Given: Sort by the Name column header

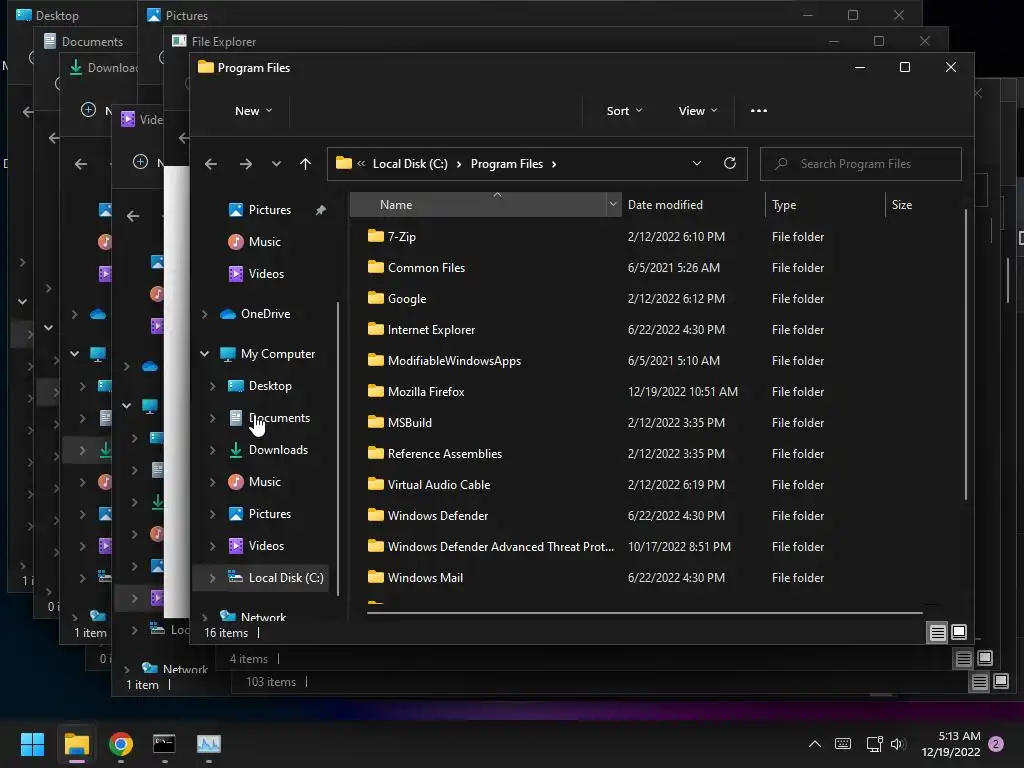Looking at the screenshot, I should [x=478, y=205].
